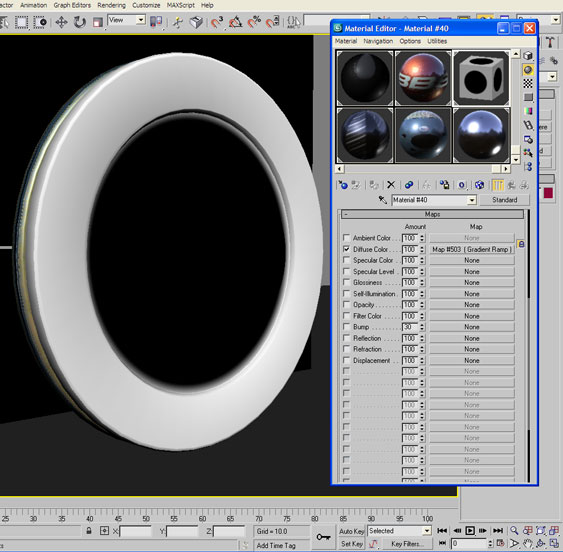Toggle the 3D Snaps icon
The width and height of the screenshot is (563, 552).
(217, 22)
